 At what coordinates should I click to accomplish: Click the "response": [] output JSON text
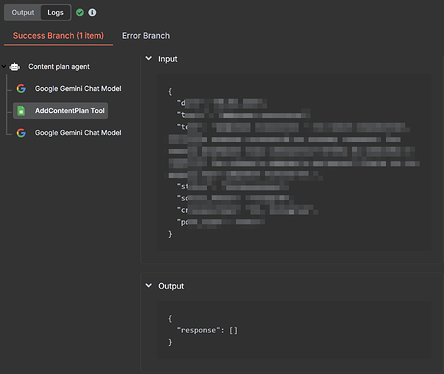click(x=207, y=330)
